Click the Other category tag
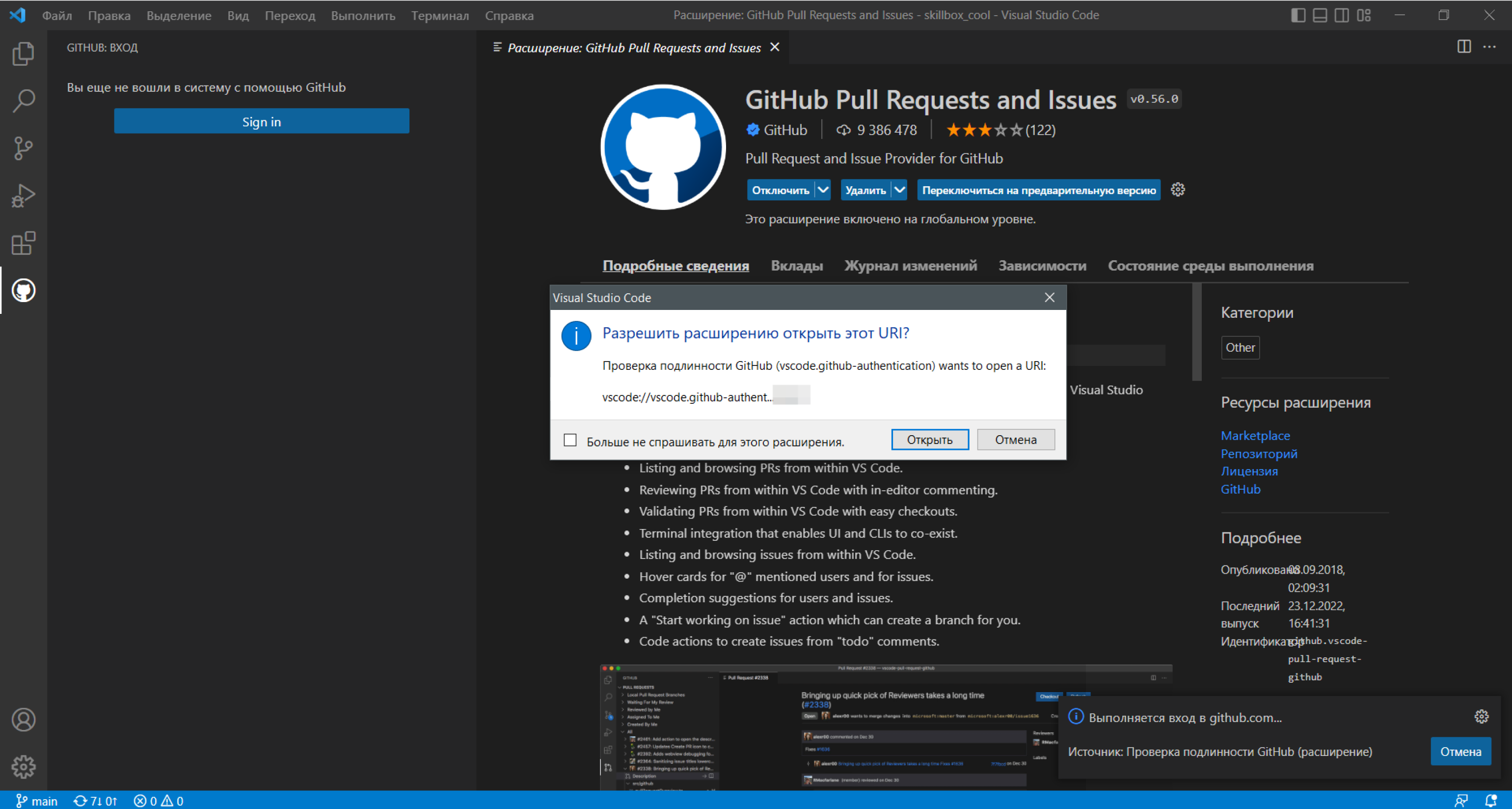This screenshot has width=1512, height=809. tap(1240, 347)
